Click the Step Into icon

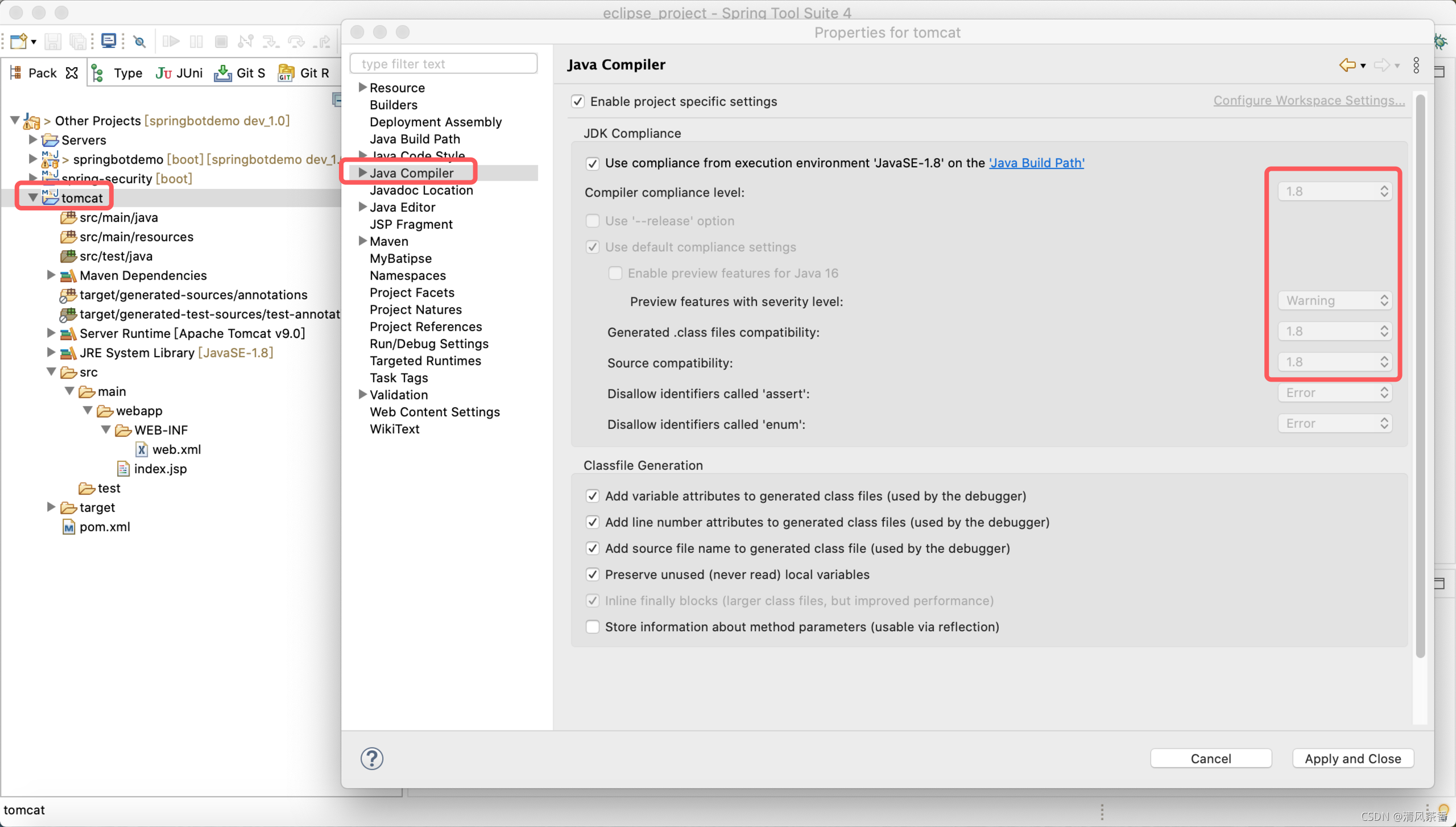[x=271, y=42]
